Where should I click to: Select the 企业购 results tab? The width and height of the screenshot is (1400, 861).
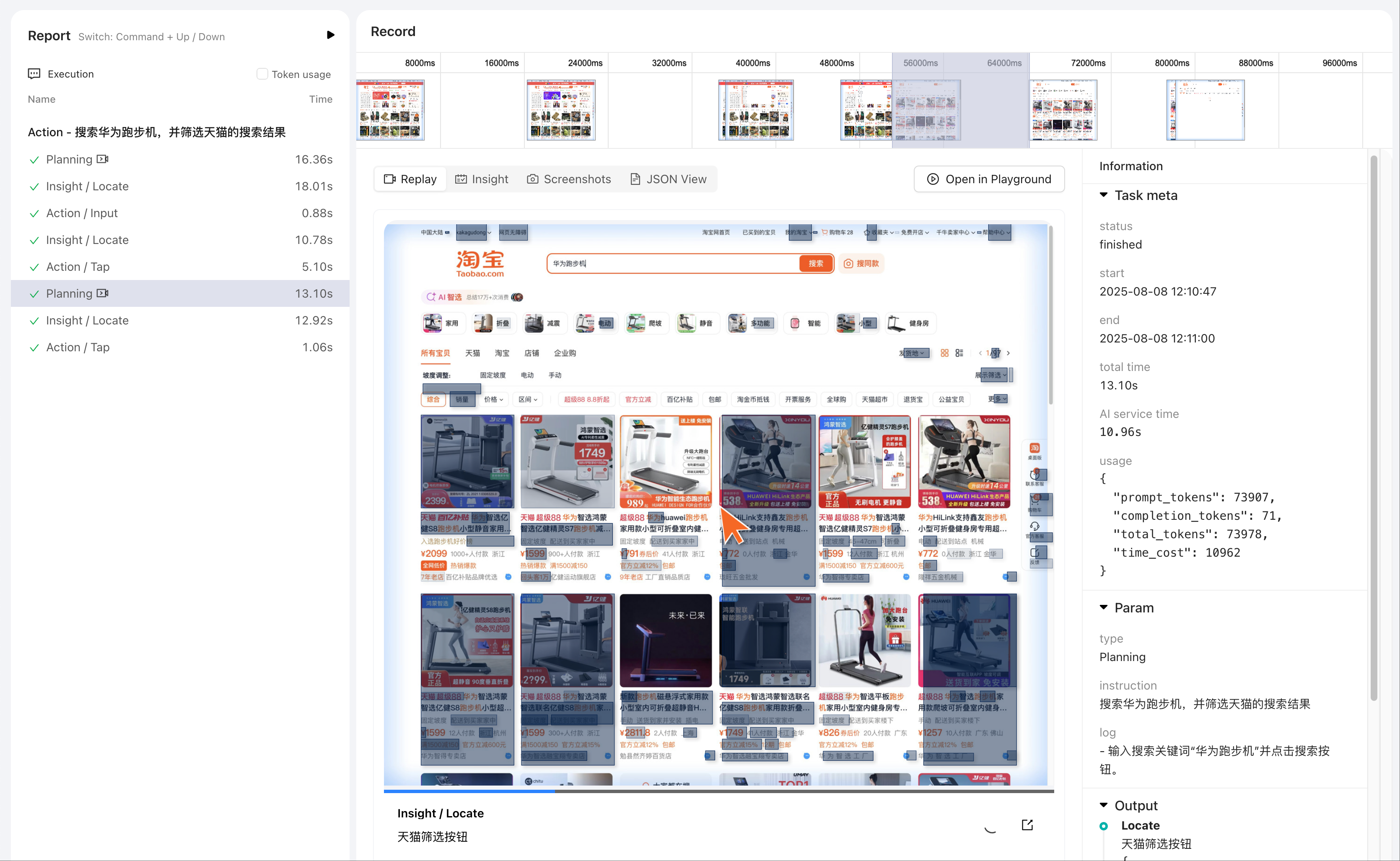565,353
